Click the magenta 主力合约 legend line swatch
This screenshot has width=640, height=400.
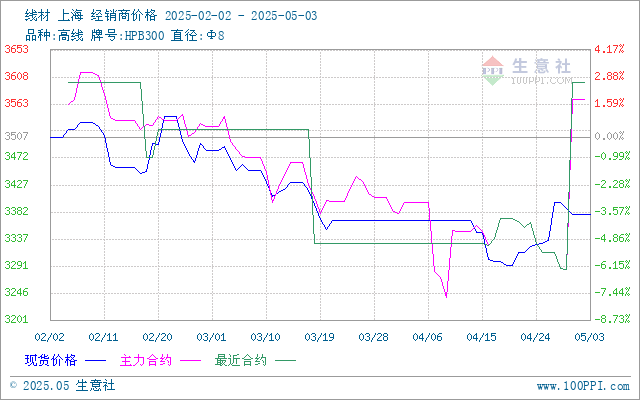[191, 361]
